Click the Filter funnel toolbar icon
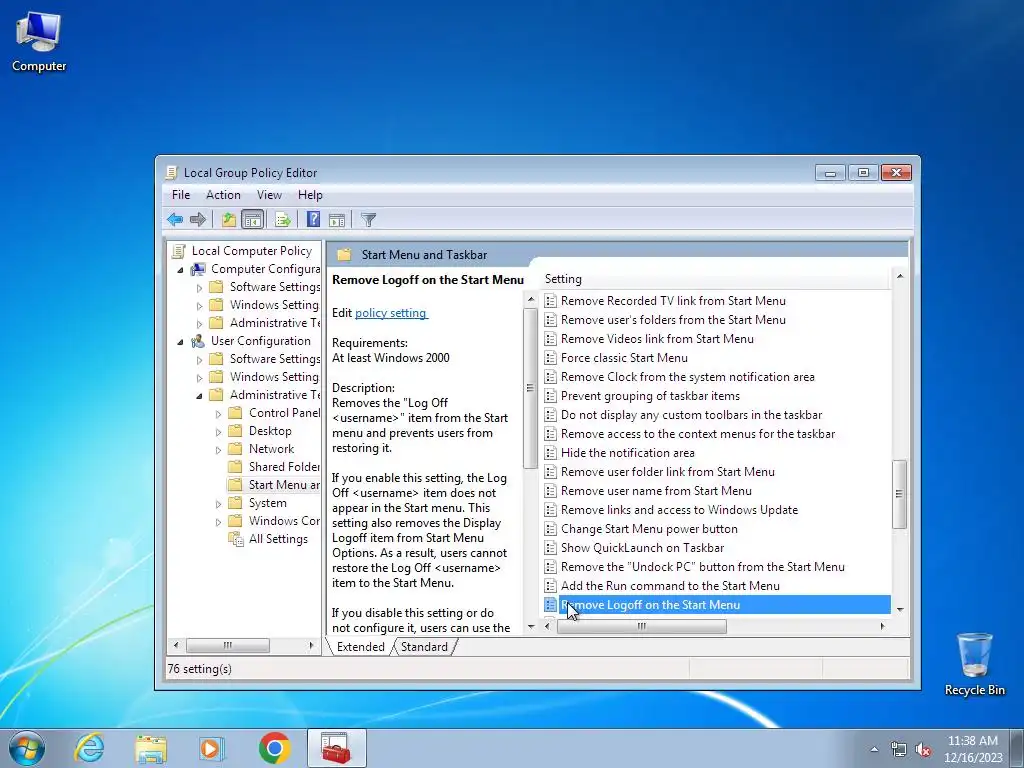This screenshot has height=768, width=1024. (368, 219)
